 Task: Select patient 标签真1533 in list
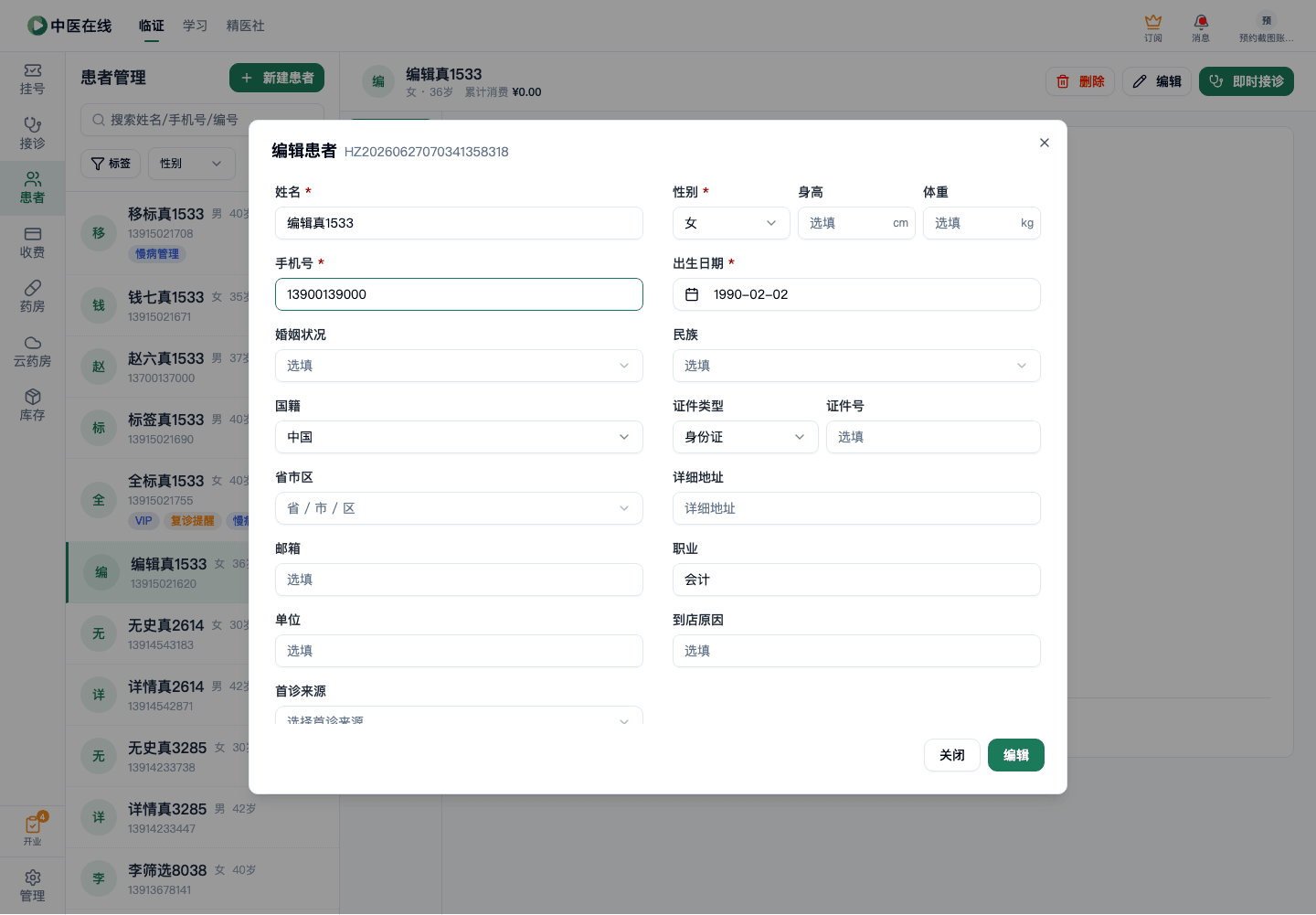point(202,428)
